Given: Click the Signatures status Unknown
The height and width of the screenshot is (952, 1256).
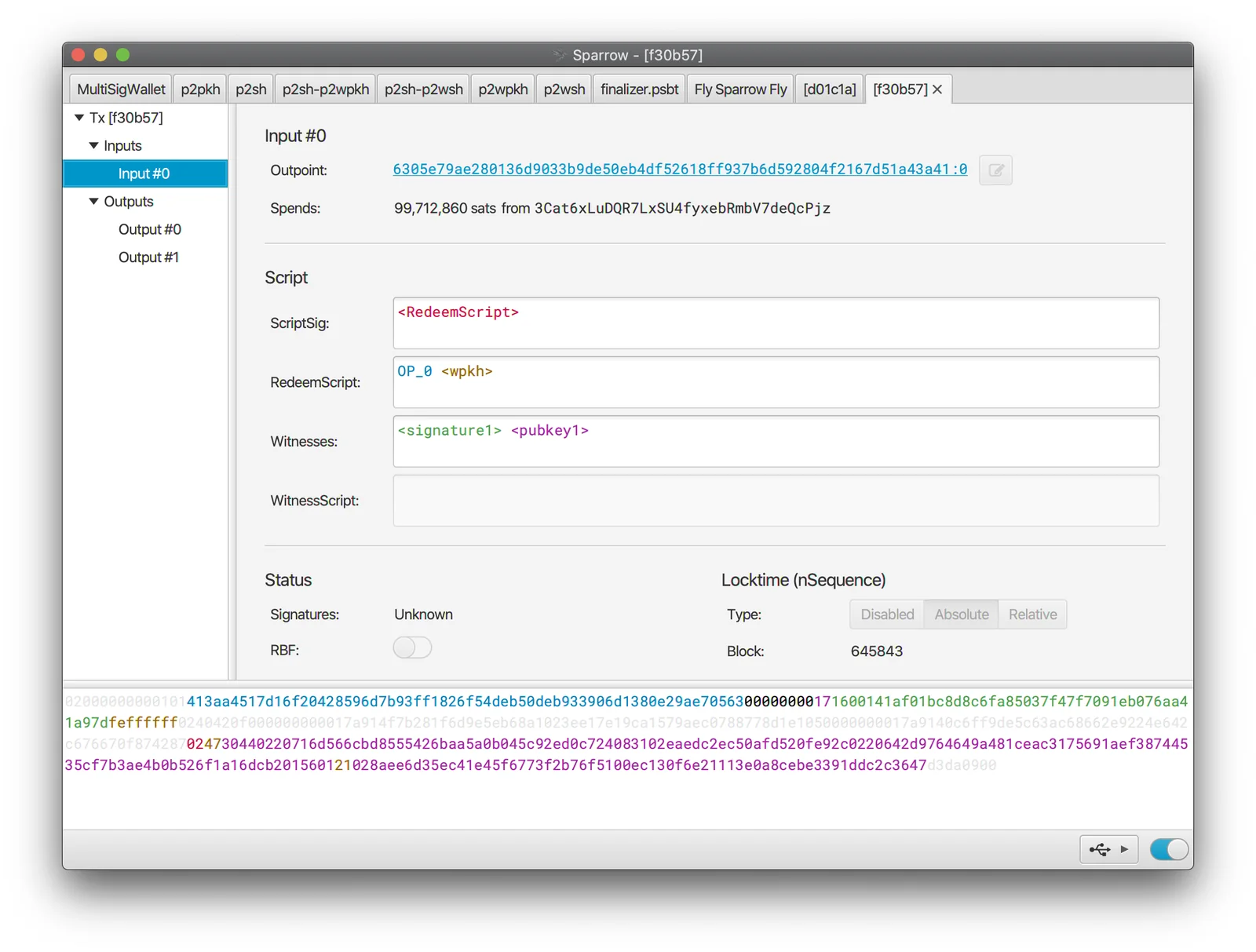Looking at the screenshot, I should 423,615.
